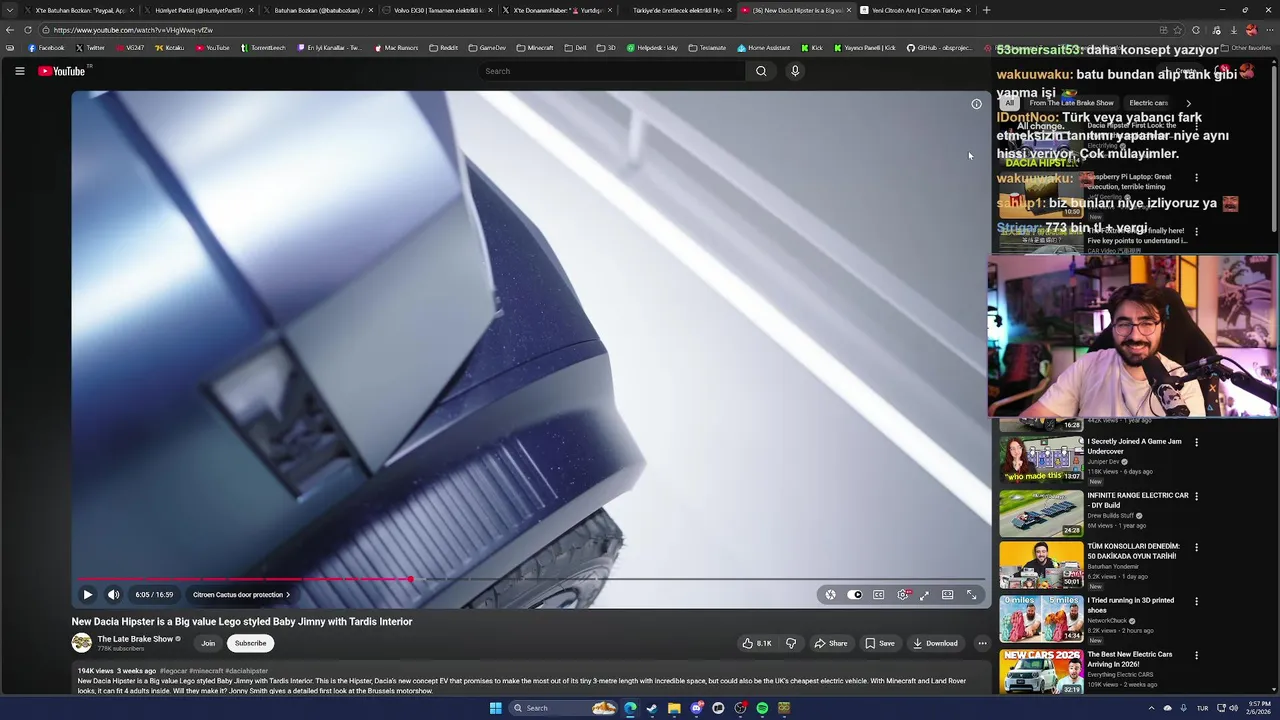Screen dimensions: 1280x720
Task: Download the Dacia Hipster video
Action: pyautogui.click(x=935, y=643)
